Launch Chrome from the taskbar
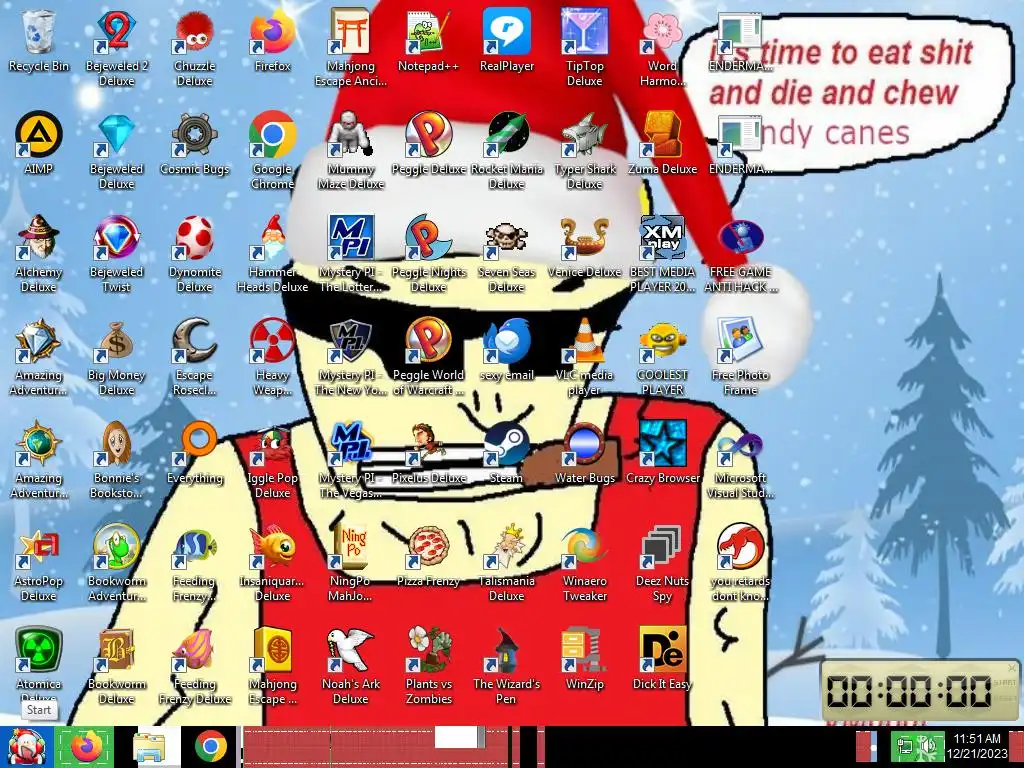This screenshot has height=768, width=1024. 210,746
